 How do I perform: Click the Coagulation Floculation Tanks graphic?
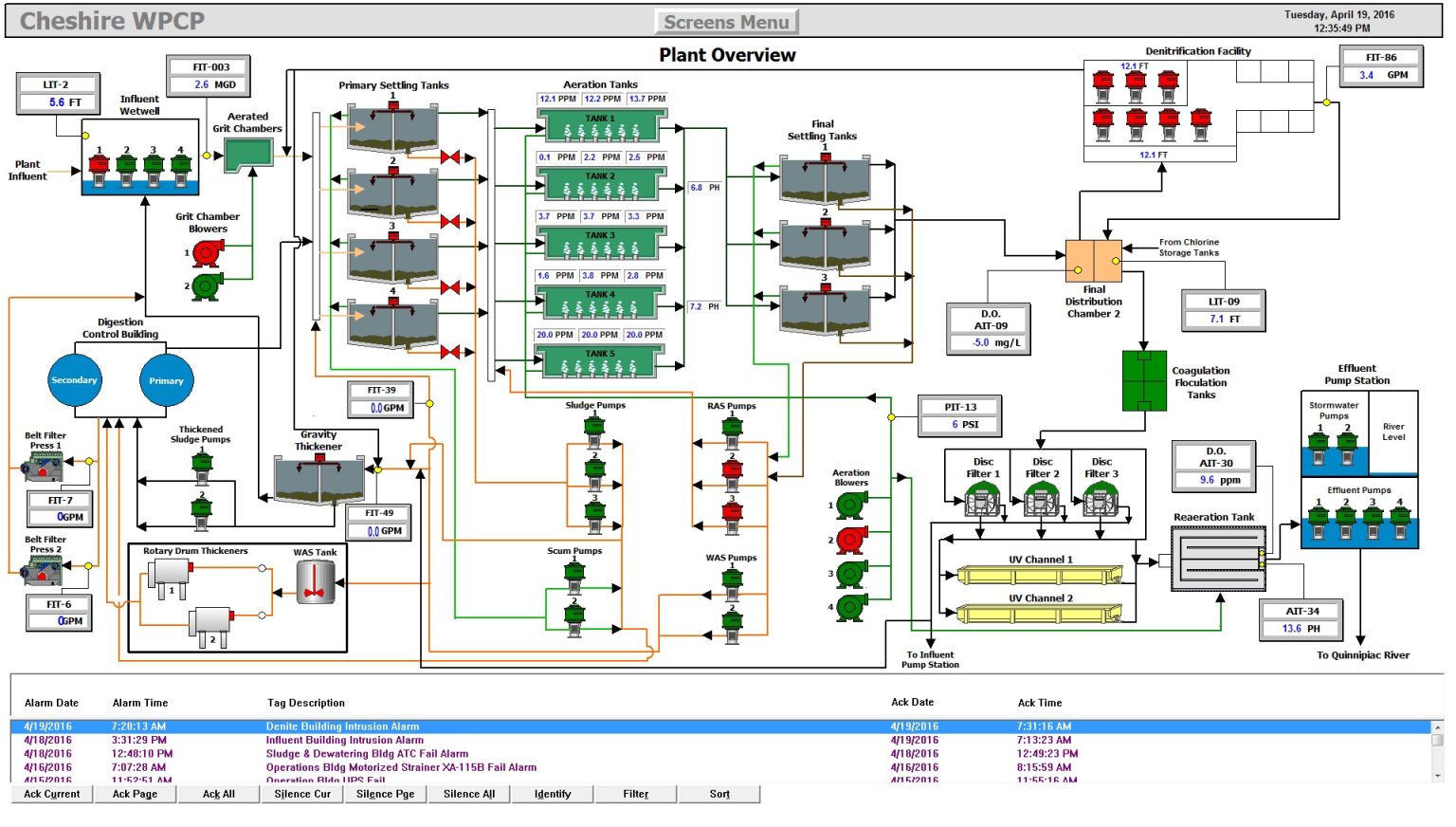tap(1144, 380)
